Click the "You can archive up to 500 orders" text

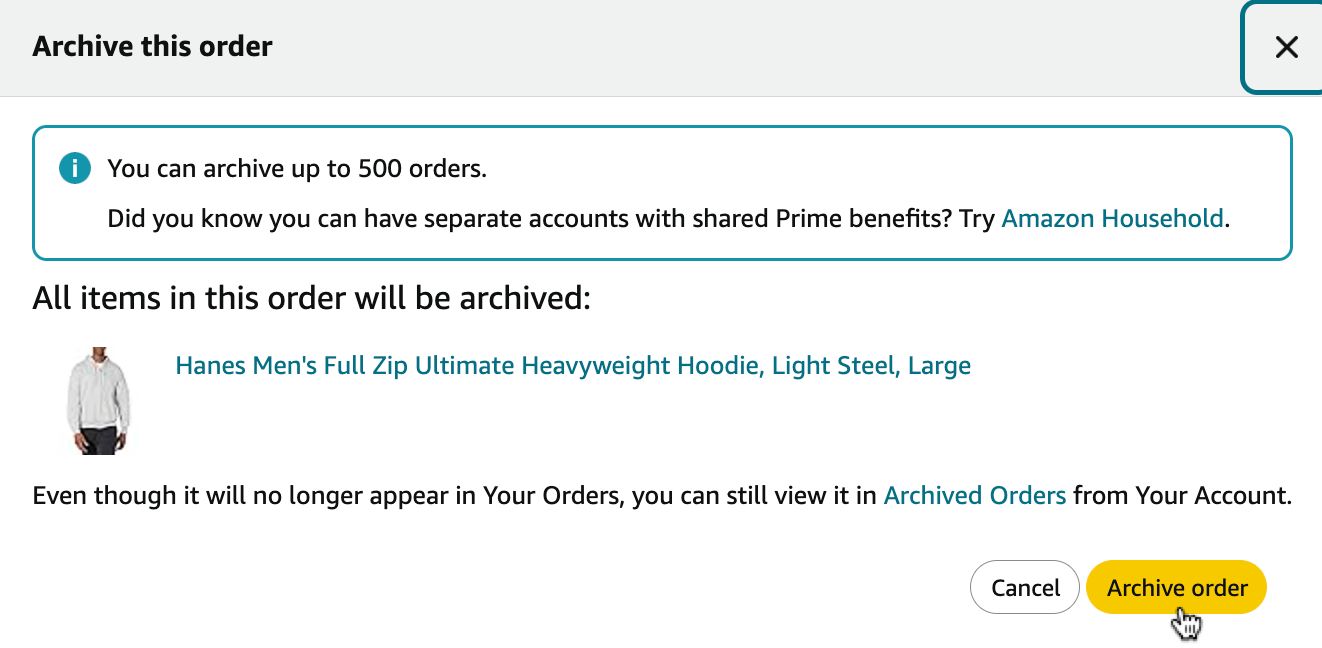tap(297, 168)
